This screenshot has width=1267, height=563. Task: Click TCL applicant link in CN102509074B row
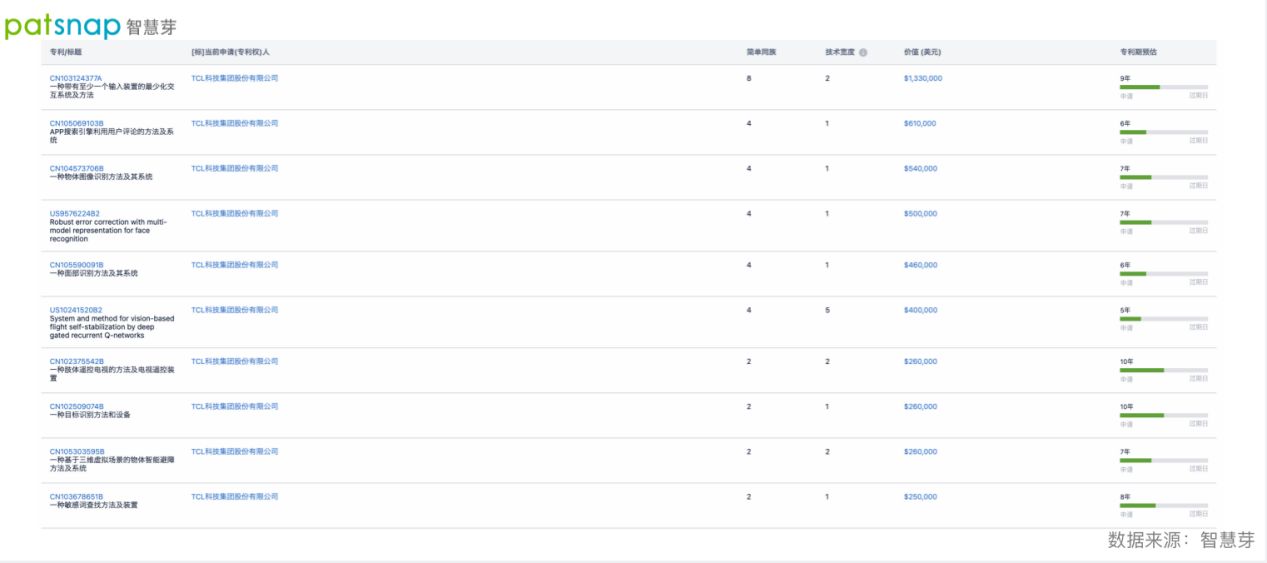click(x=235, y=406)
